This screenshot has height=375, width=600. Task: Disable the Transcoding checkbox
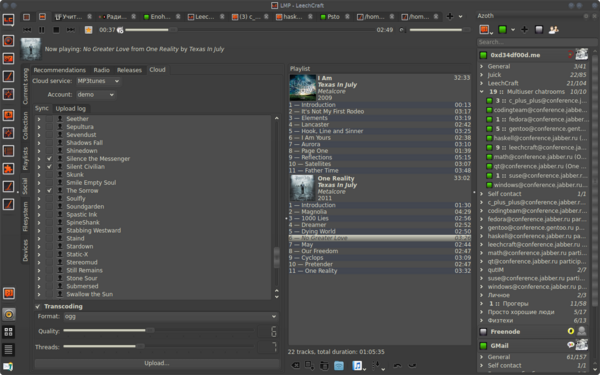(38, 307)
